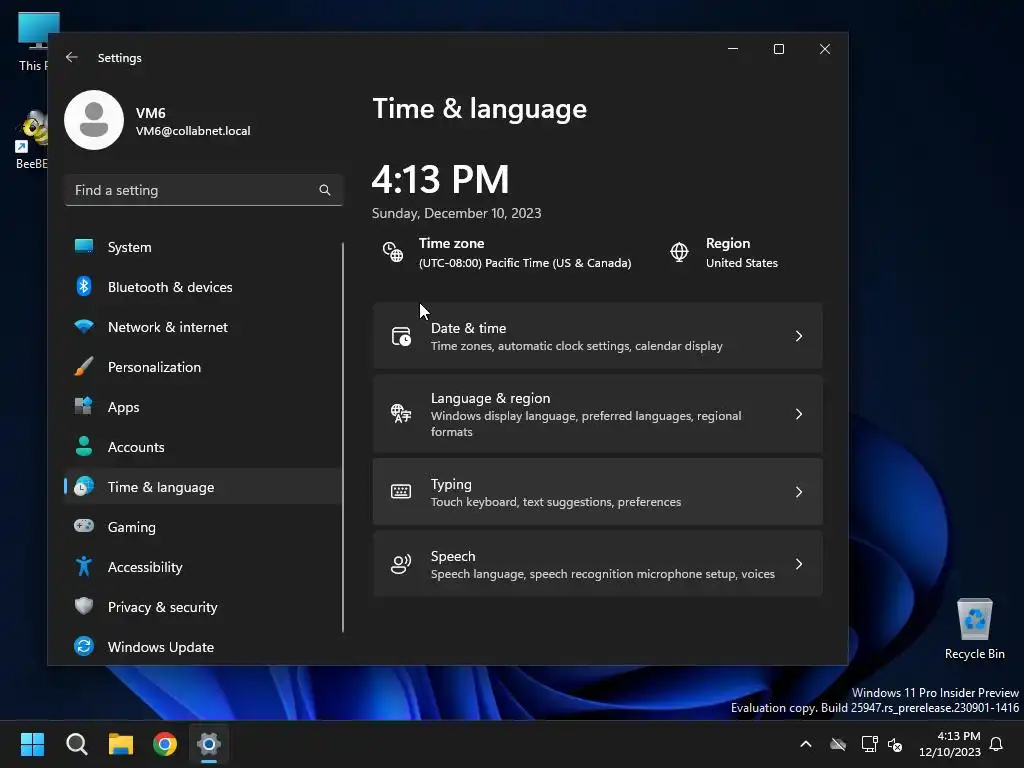Open Windows Update settings

pyautogui.click(x=202, y=647)
